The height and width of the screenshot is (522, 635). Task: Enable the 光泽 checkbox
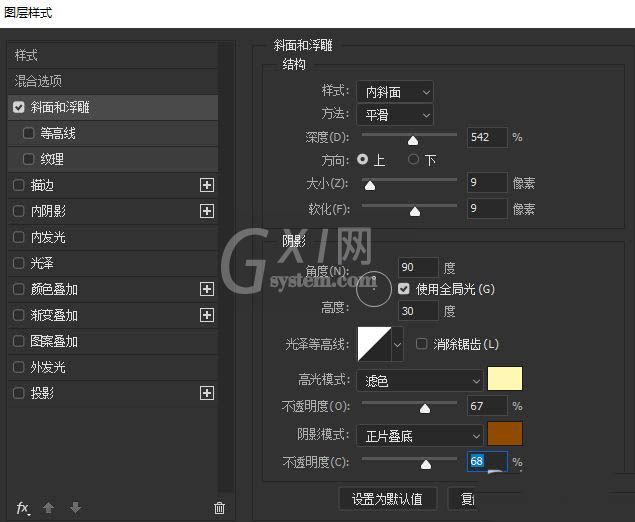point(19,263)
